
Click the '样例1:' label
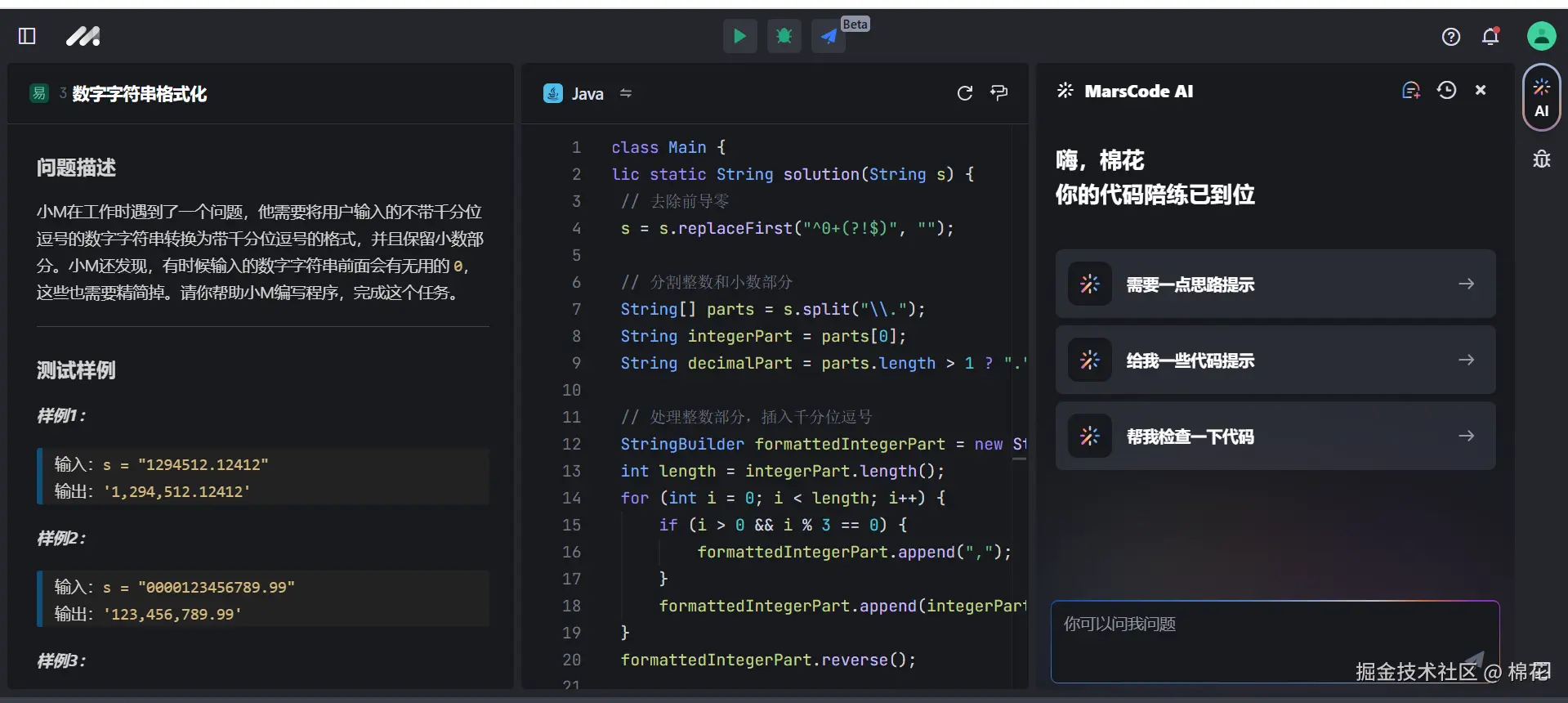coord(61,415)
